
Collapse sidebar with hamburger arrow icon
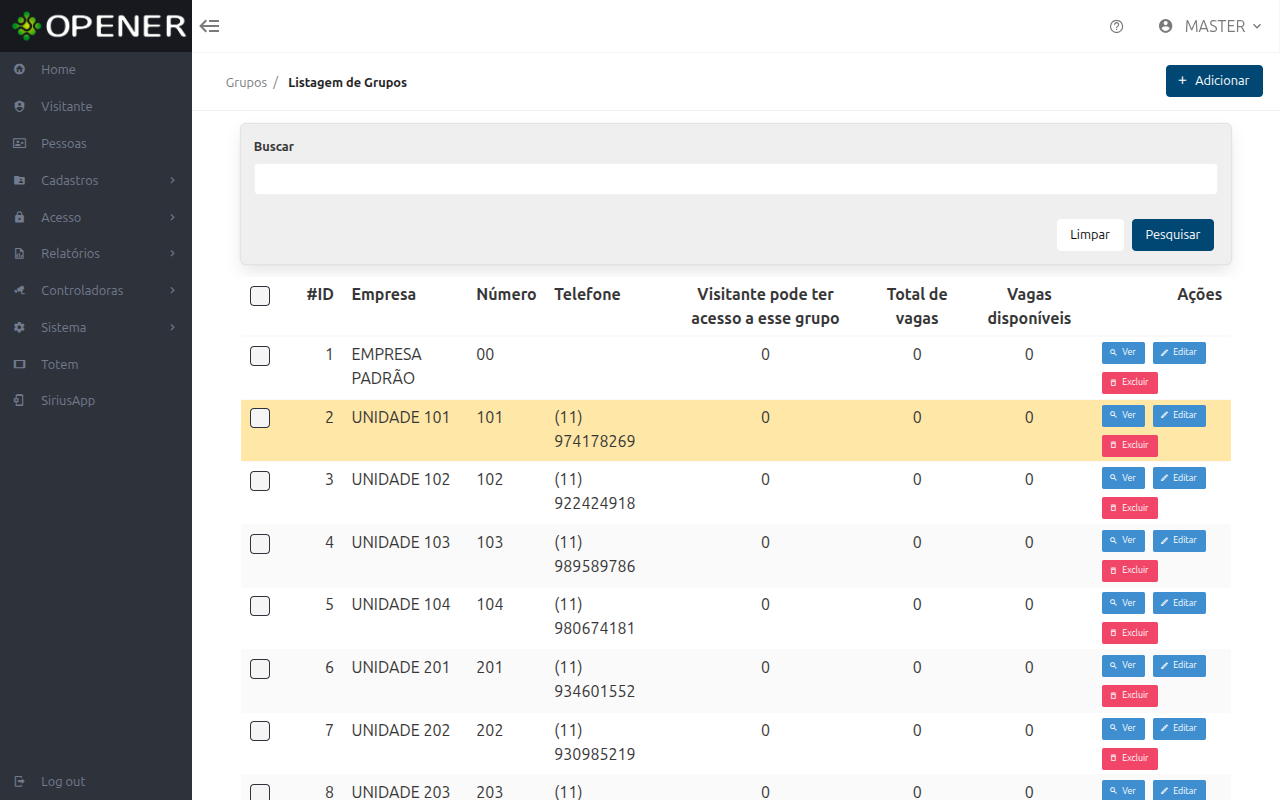pyautogui.click(x=209, y=26)
